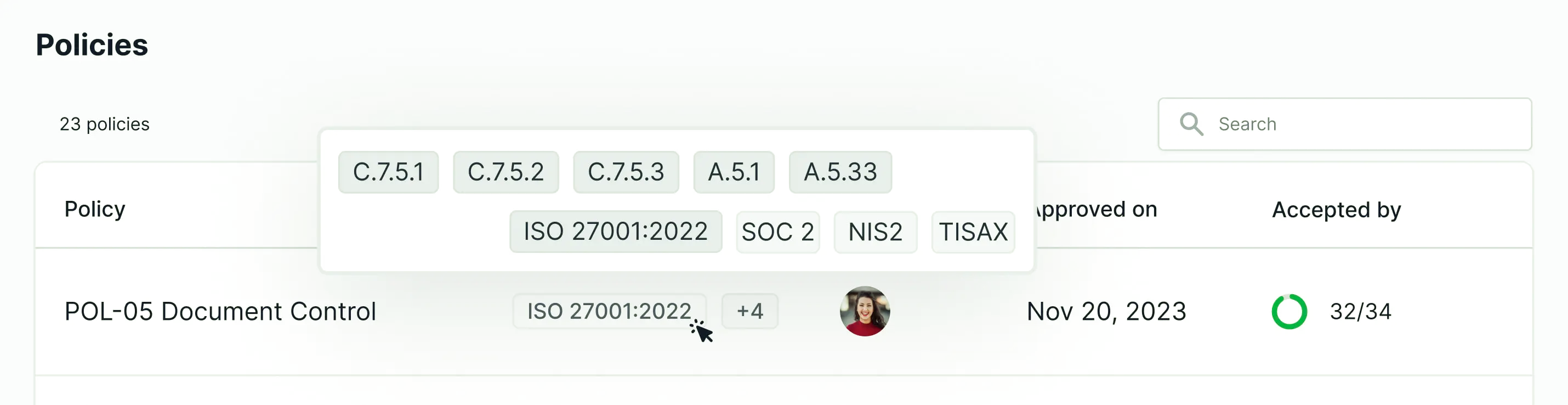1568x405 pixels.
Task: Open POL-05 Document Control policy
Action: coord(220,311)
